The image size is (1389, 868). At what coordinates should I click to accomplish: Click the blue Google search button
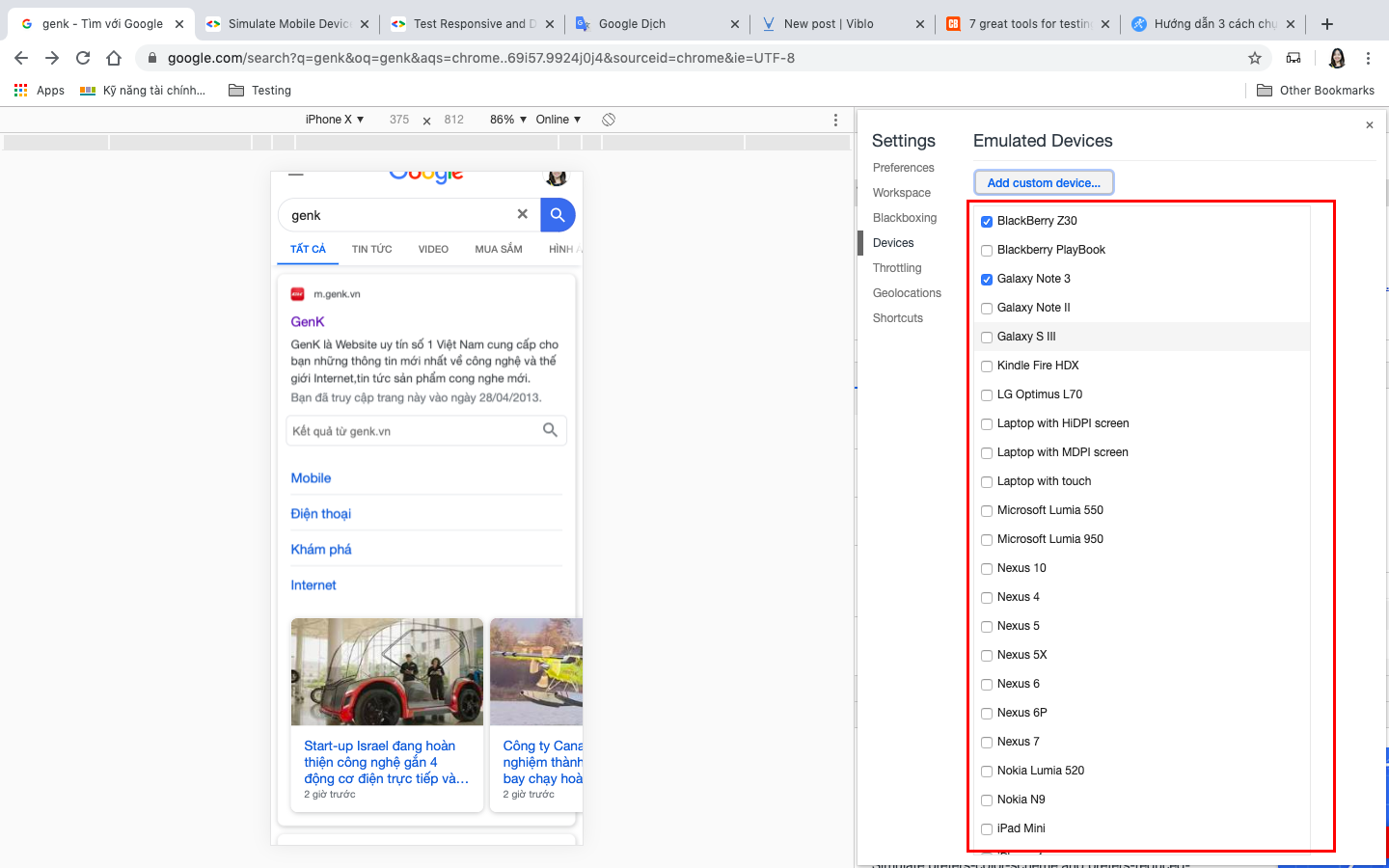point(558,215)
